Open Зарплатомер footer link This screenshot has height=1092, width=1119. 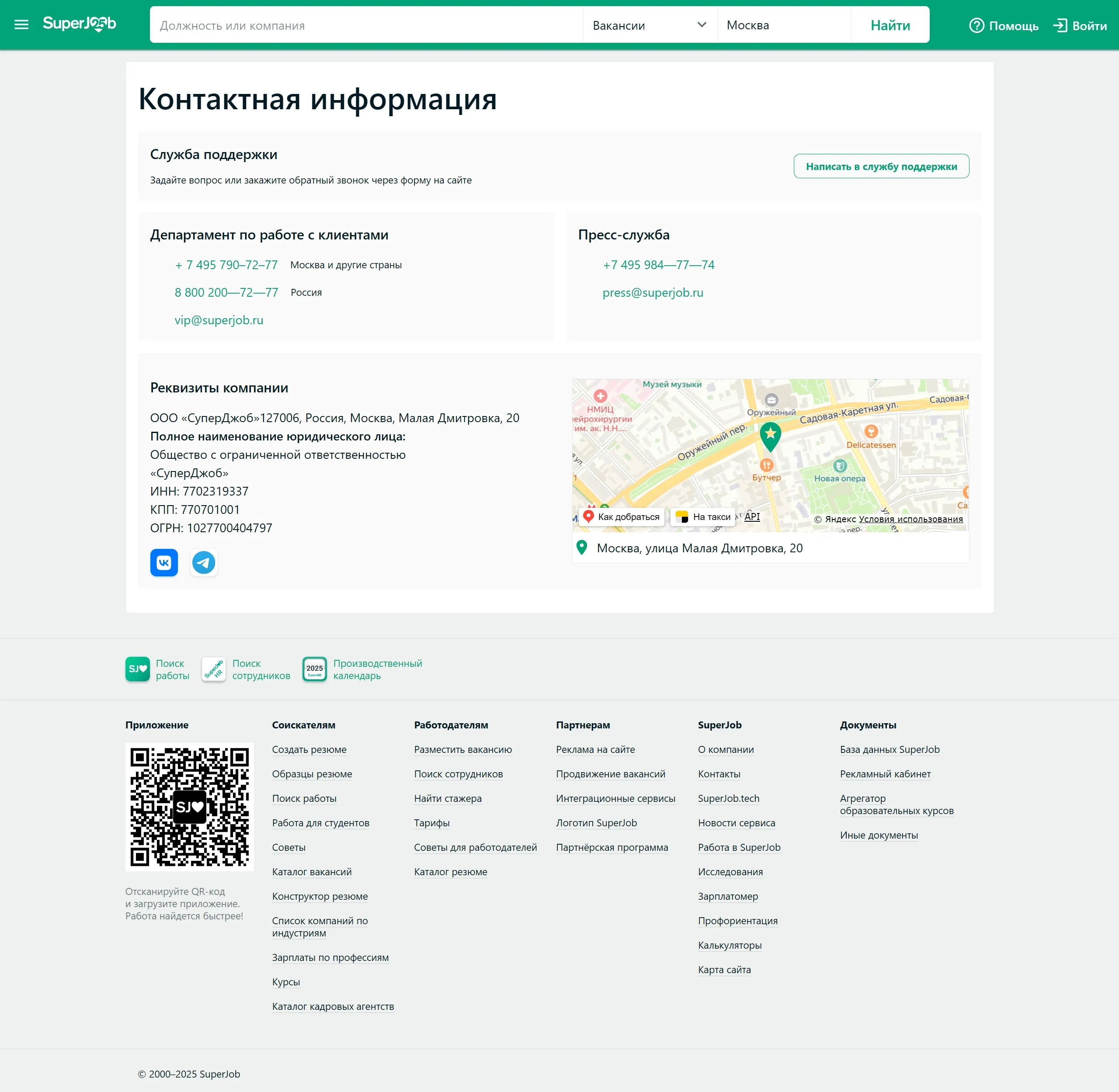728,896
